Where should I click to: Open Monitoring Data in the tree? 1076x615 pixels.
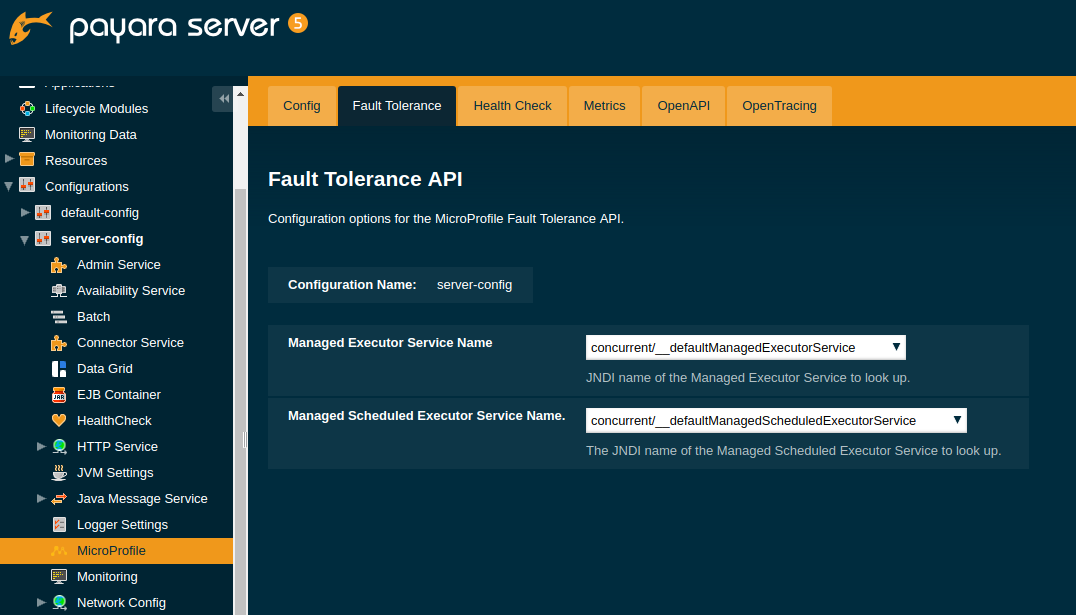pyautogui.click(x=91, y=135)
